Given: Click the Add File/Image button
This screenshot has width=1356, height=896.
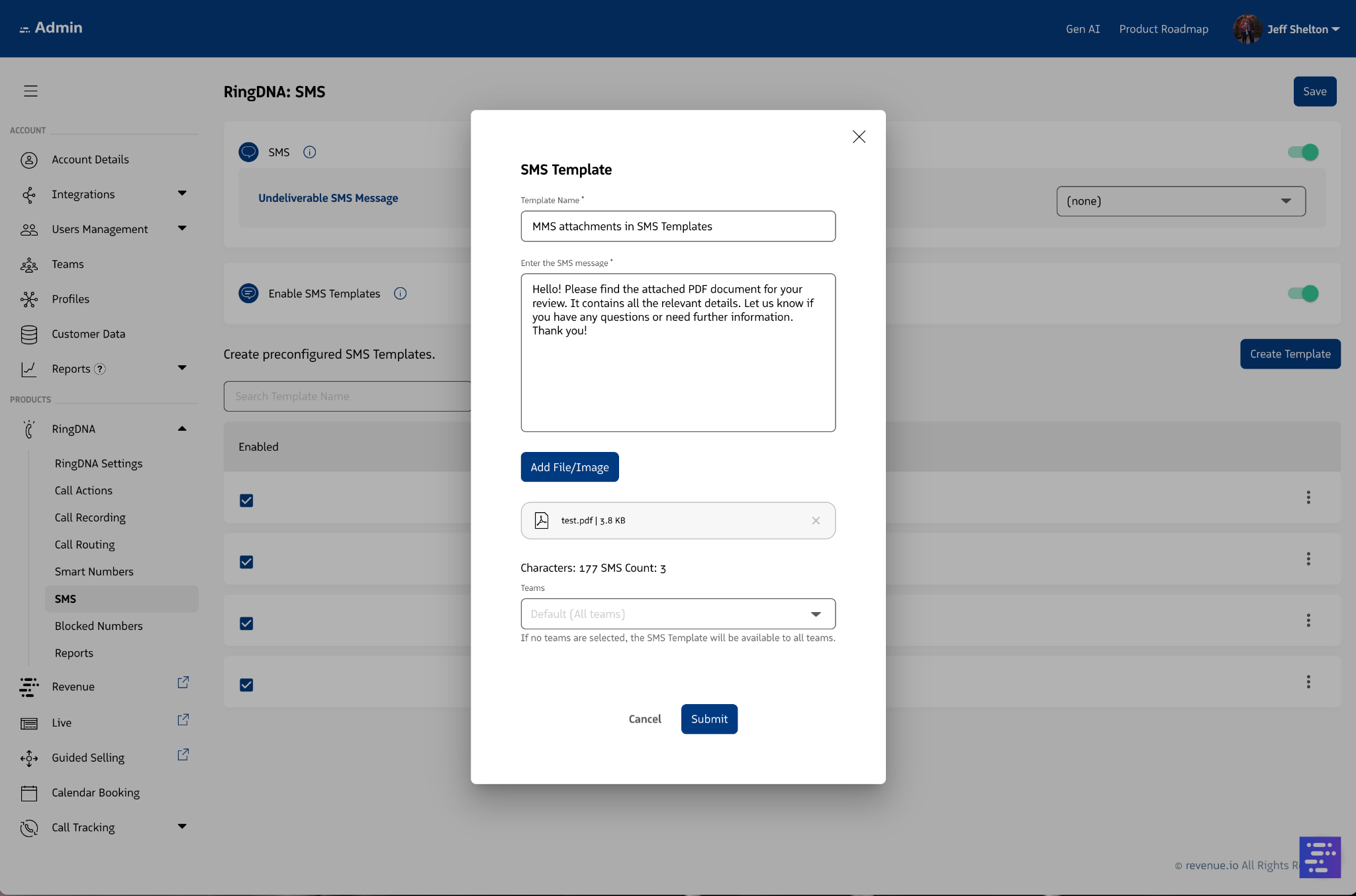Looking at the screenshot, I should [x=569, y=467].
